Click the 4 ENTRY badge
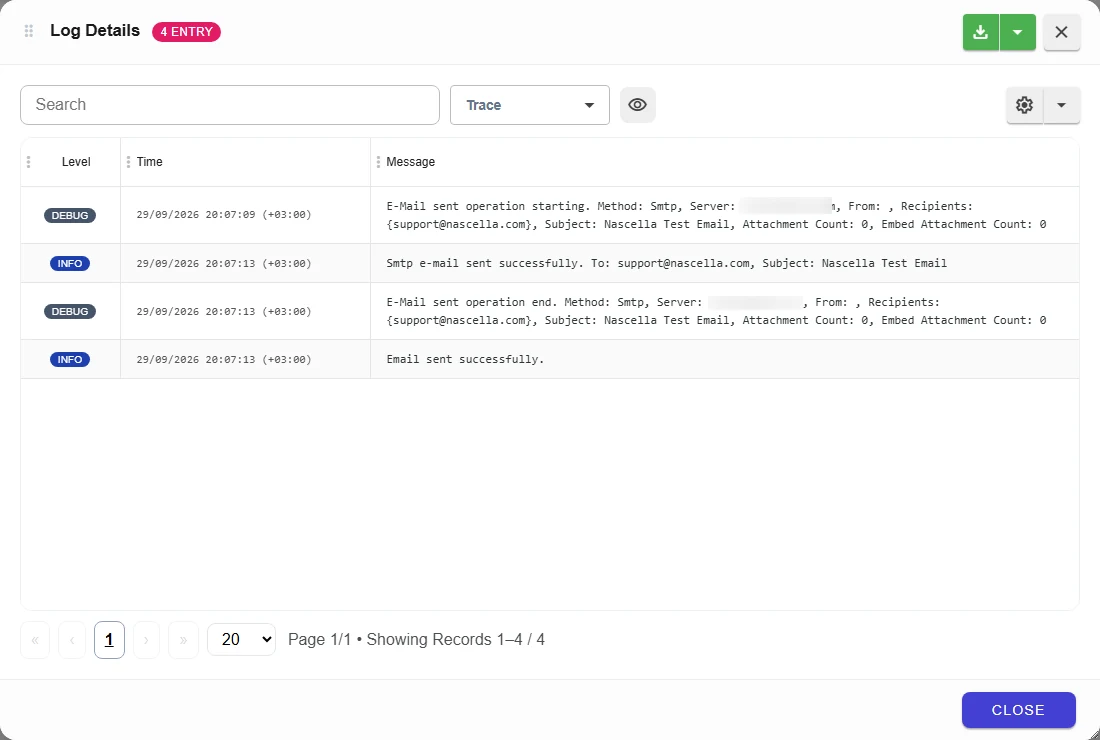 [187, 32]
